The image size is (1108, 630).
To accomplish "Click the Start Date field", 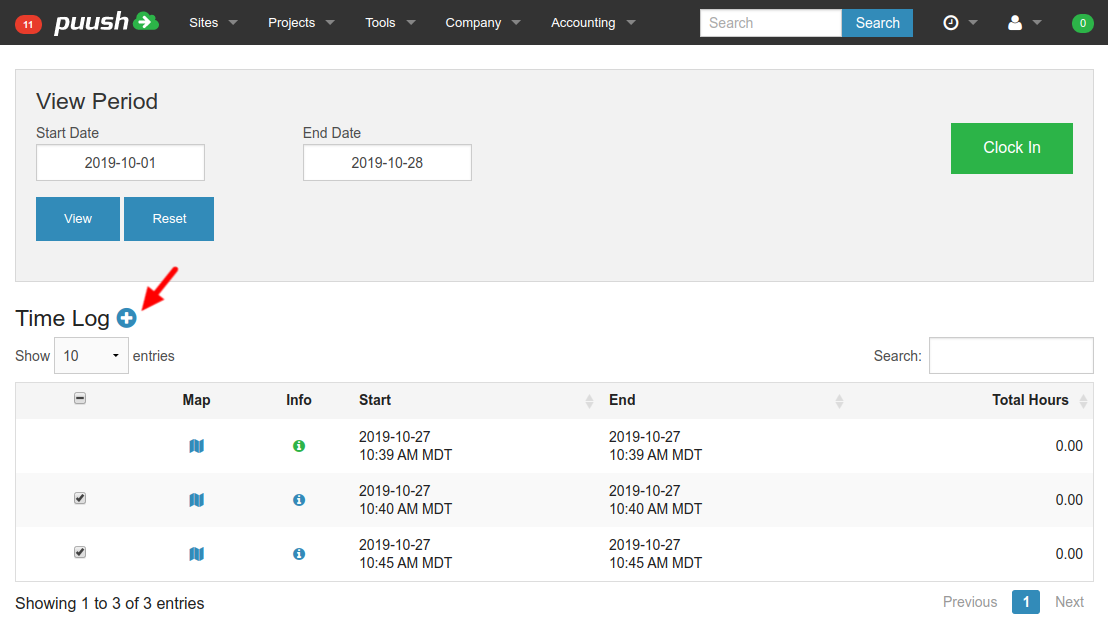I will click(120, 163).
